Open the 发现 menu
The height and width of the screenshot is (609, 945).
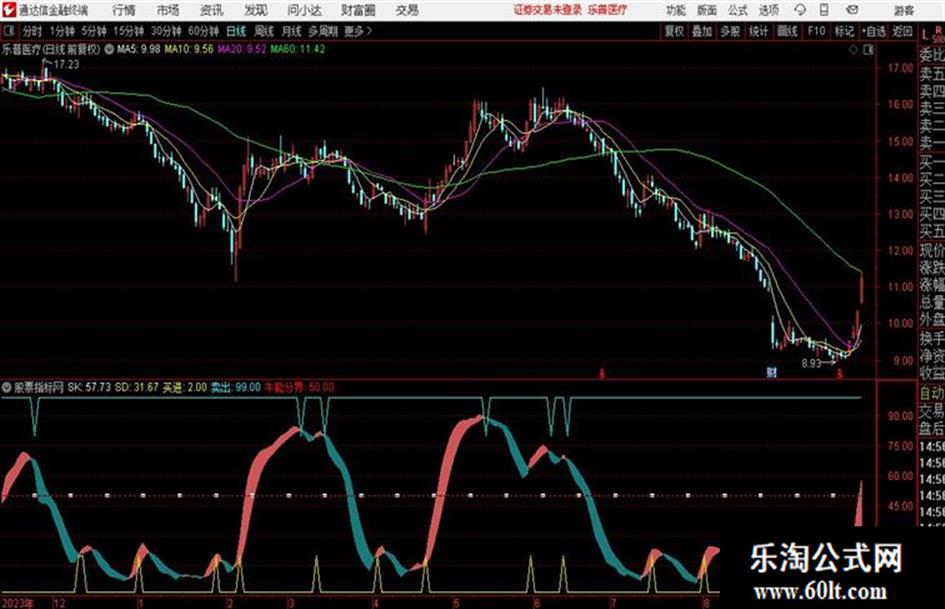click(x=256, y=10)
